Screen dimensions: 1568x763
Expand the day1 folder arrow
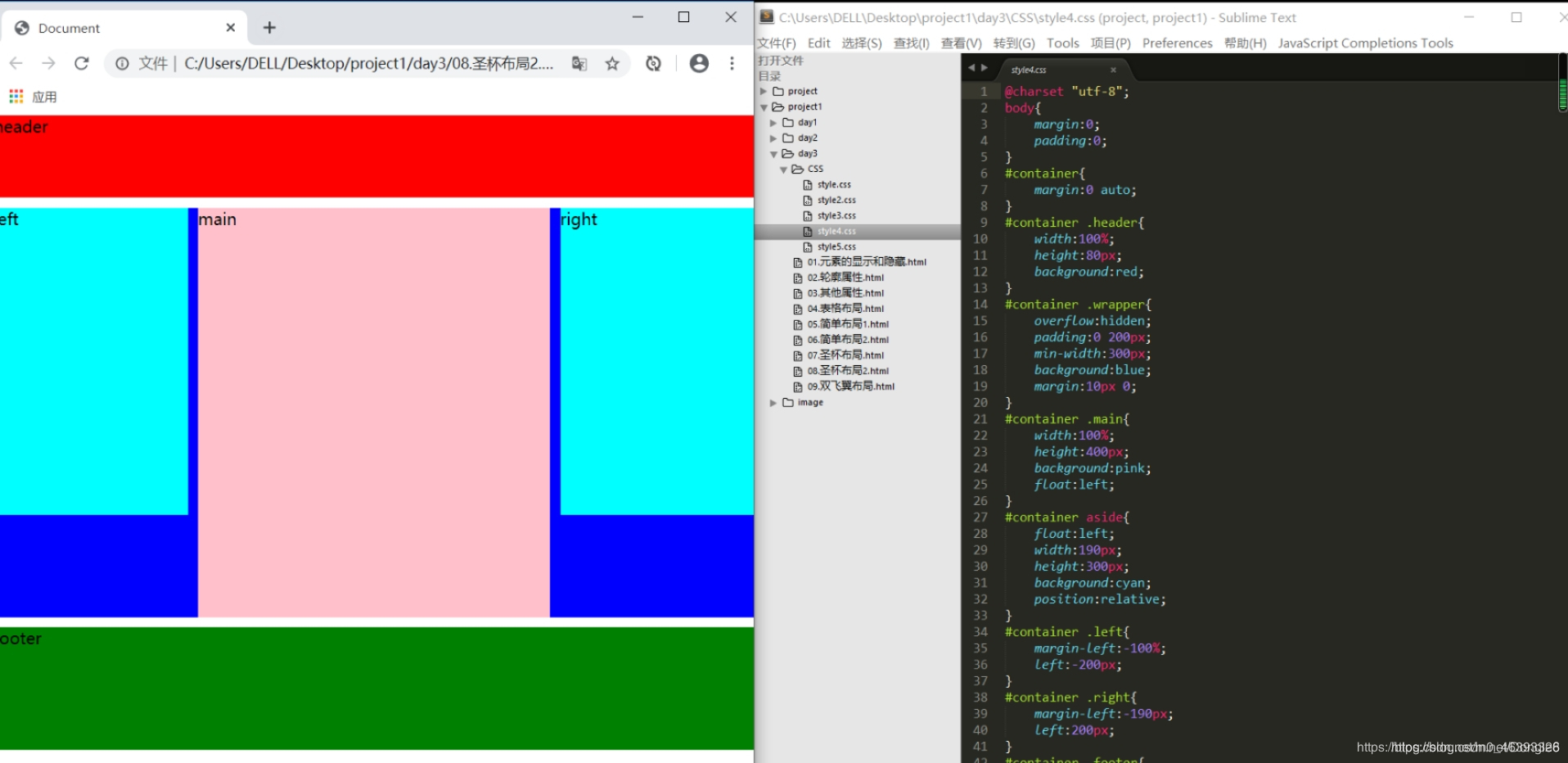(x=773, y=122)
